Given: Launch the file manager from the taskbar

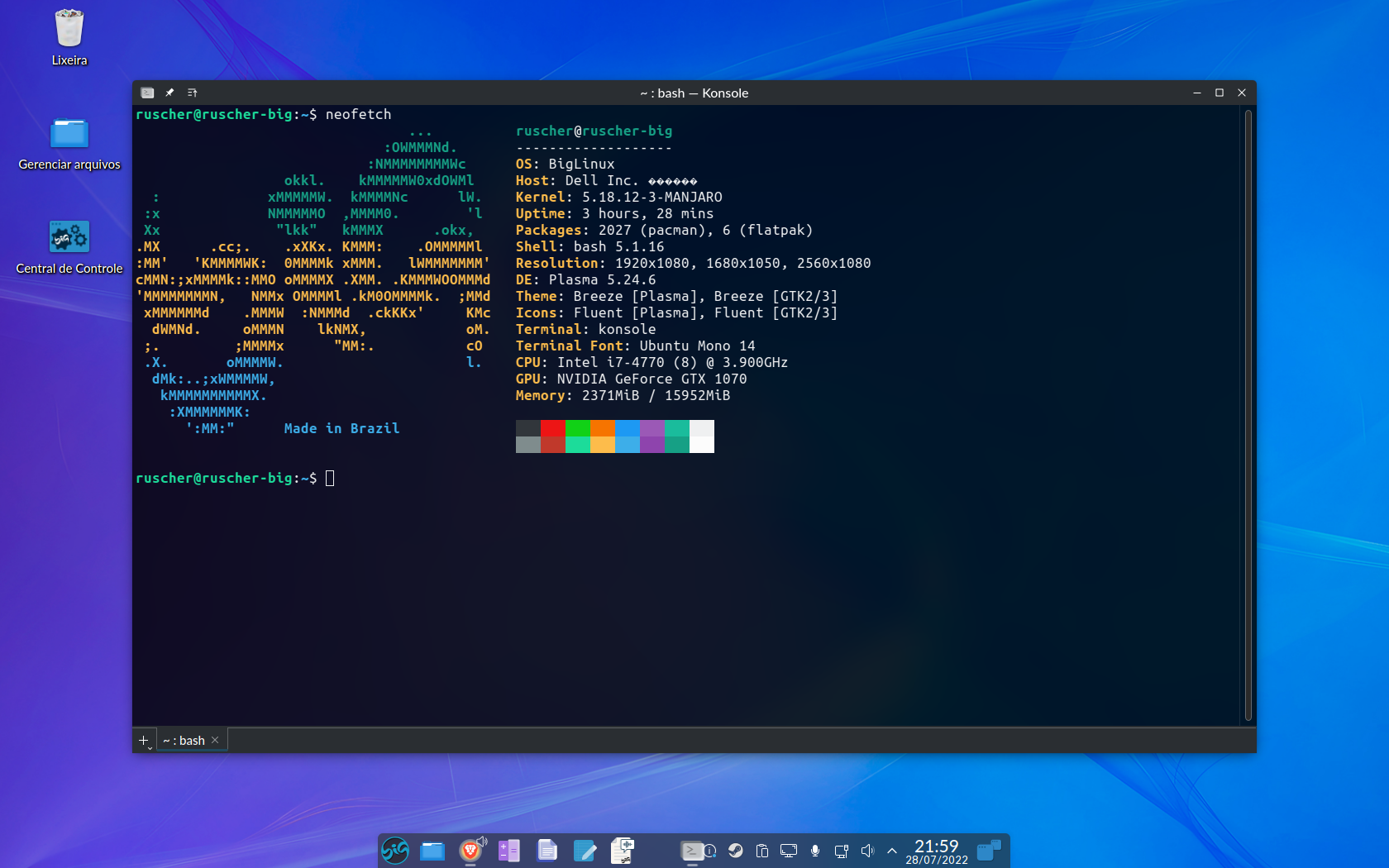Looking at the screenshot, I should point(432,850).
